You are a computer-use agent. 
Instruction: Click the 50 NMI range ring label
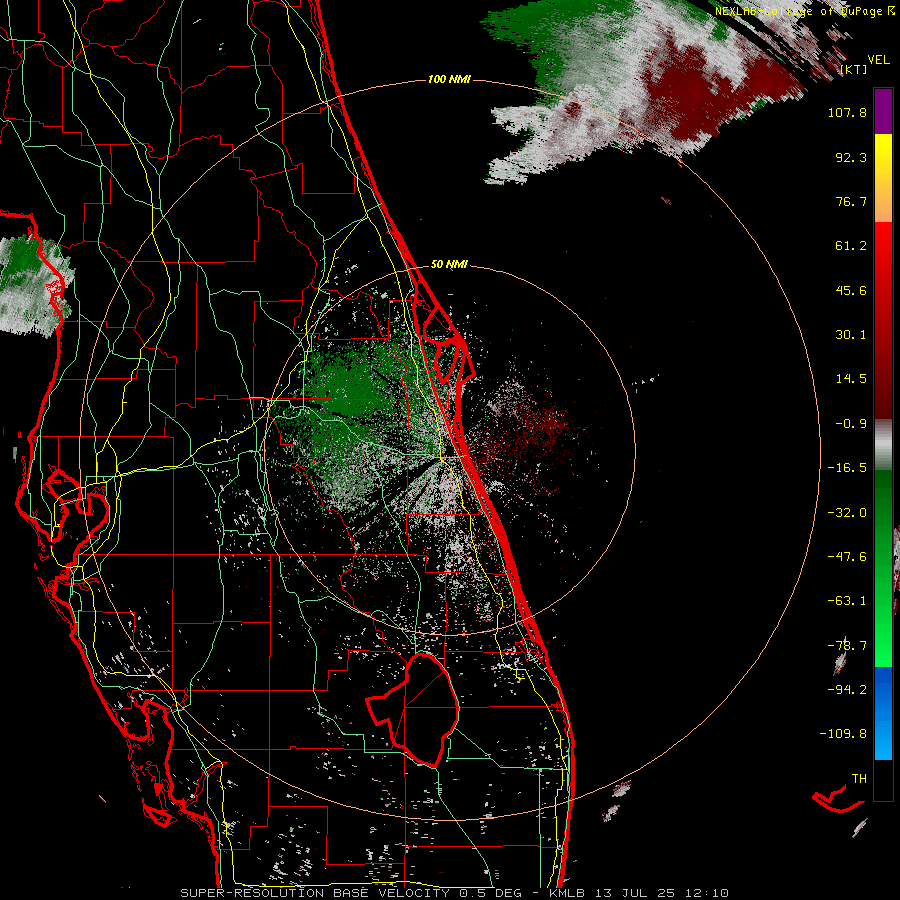pyautogui.click(x=449, y=265)
